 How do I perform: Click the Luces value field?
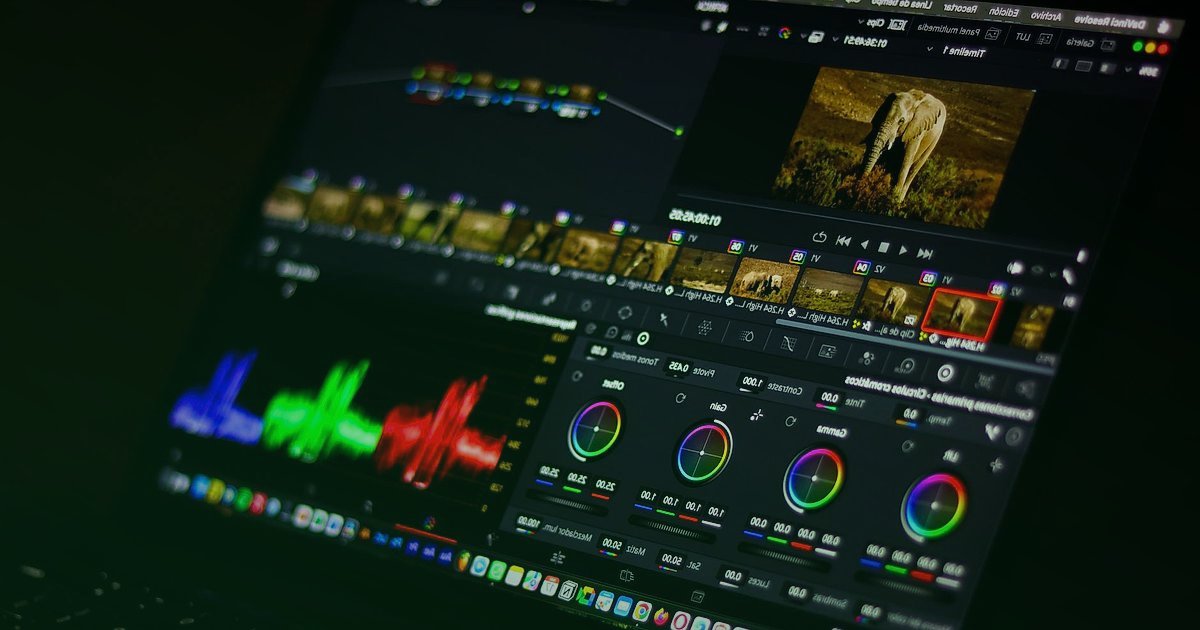(732, 576)
